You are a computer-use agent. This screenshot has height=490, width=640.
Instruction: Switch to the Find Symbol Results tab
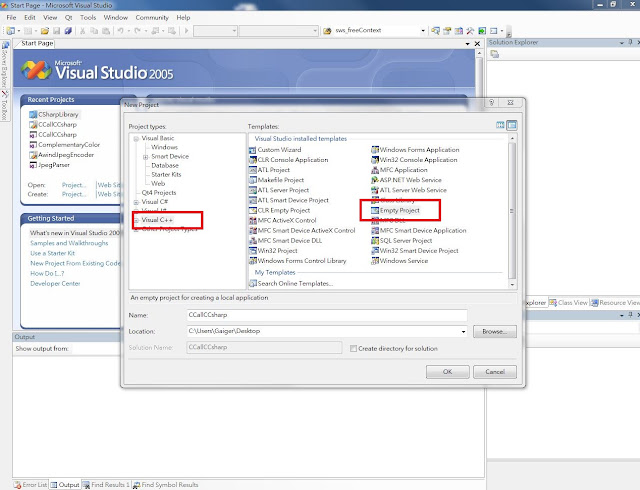point(165,485)
